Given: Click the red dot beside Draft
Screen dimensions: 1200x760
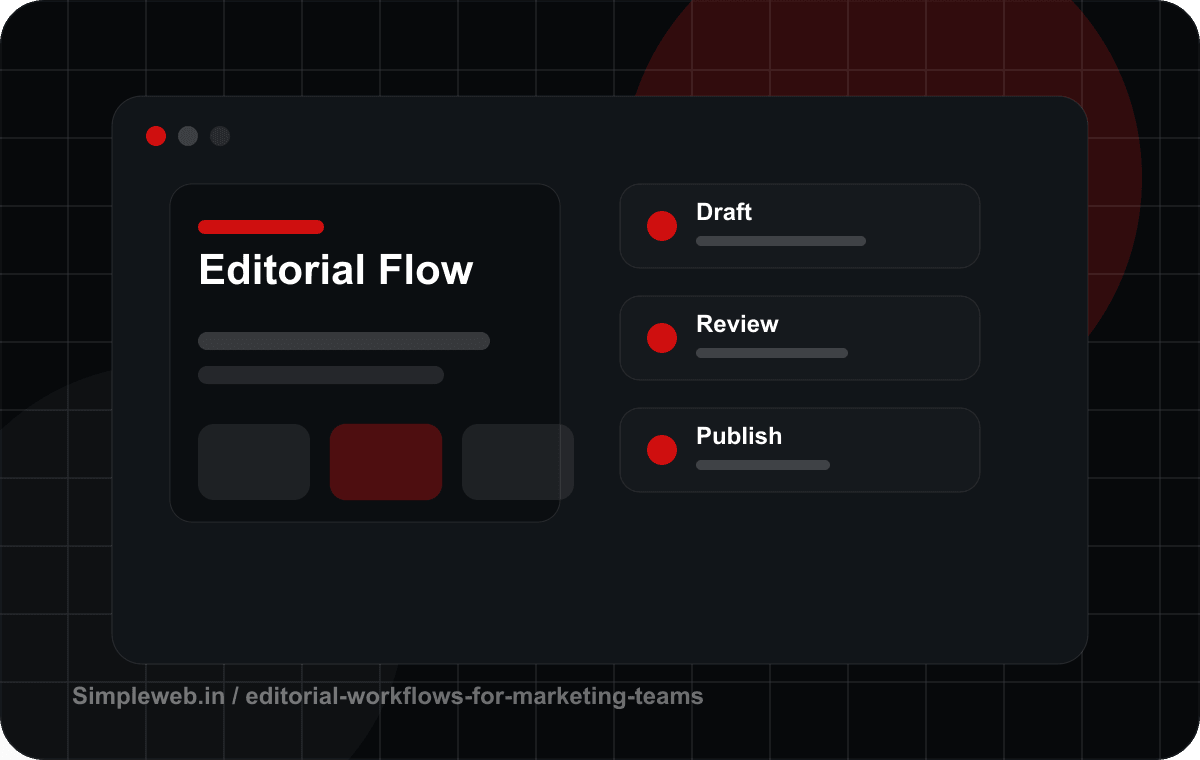Looking at the screenshot, I should [662, 226].
